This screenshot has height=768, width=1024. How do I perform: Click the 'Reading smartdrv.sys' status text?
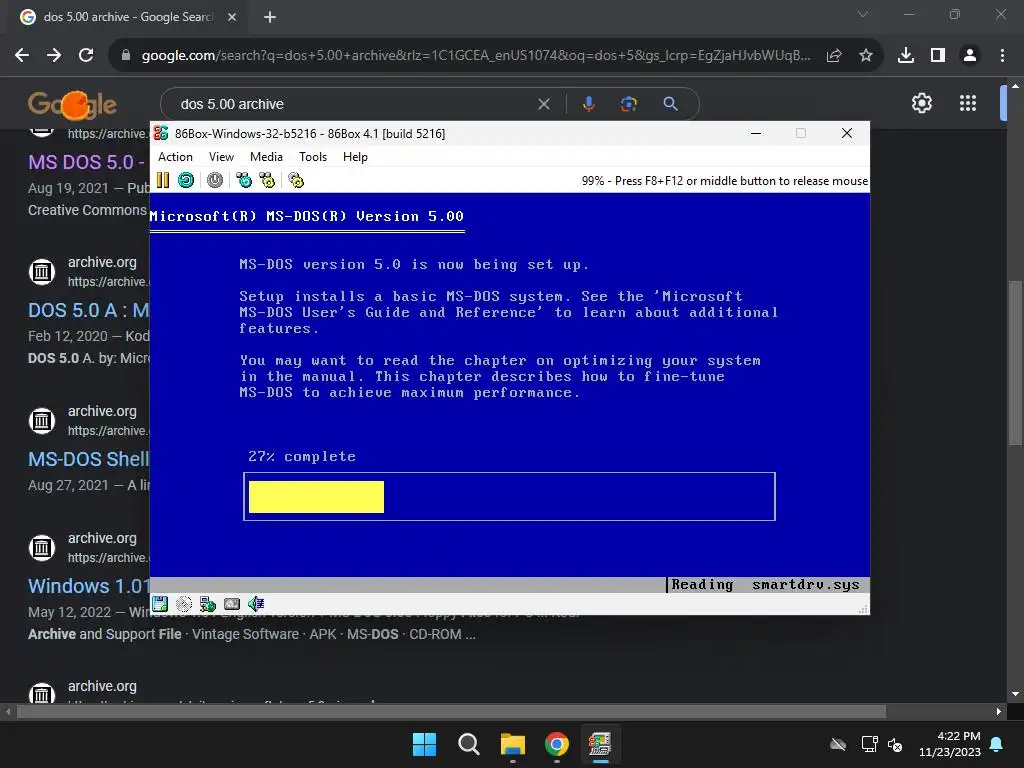pyautogui.click(x=765, y=584)
